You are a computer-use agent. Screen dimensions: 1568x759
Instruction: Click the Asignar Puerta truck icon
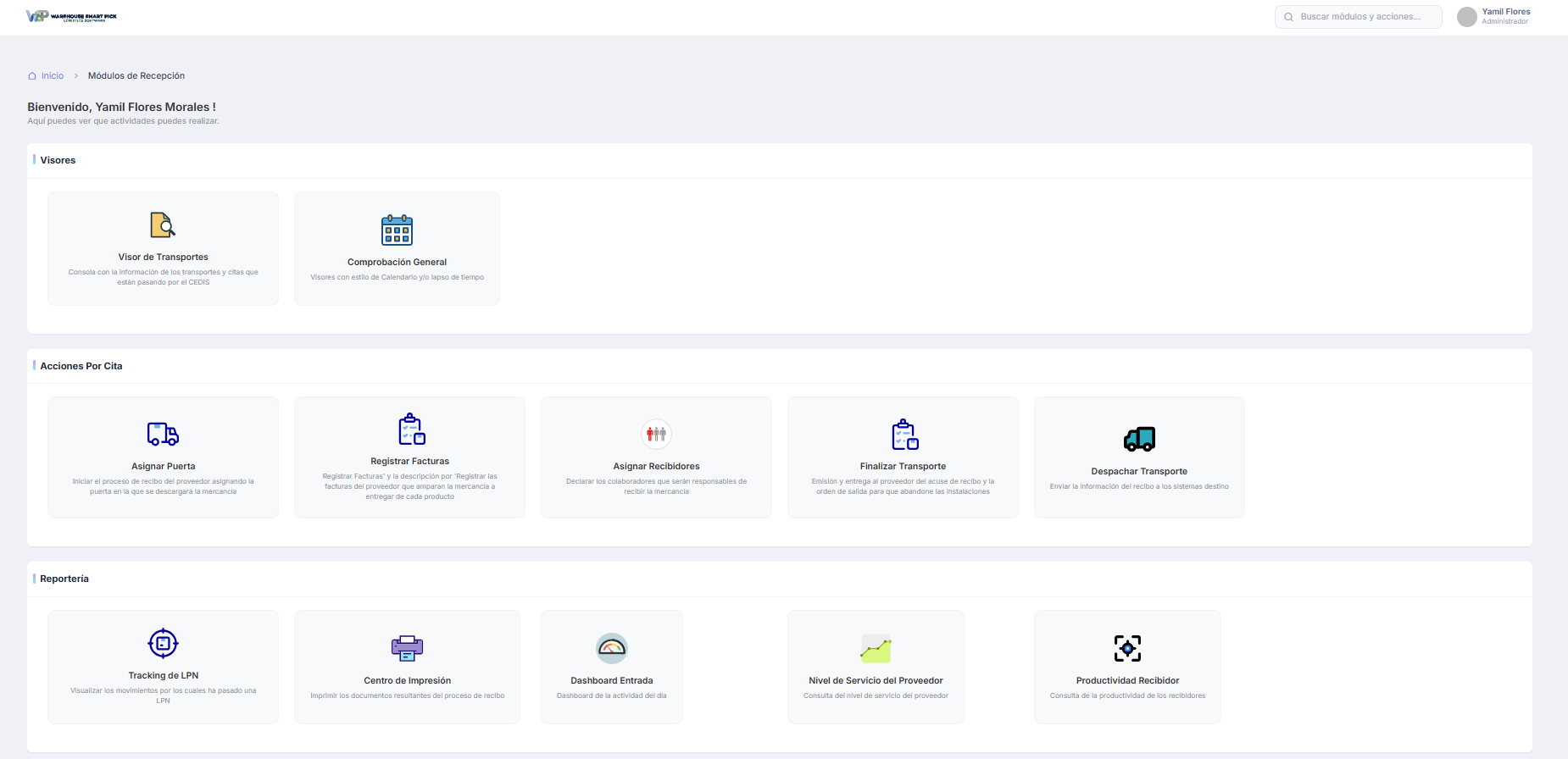point(163,434)
